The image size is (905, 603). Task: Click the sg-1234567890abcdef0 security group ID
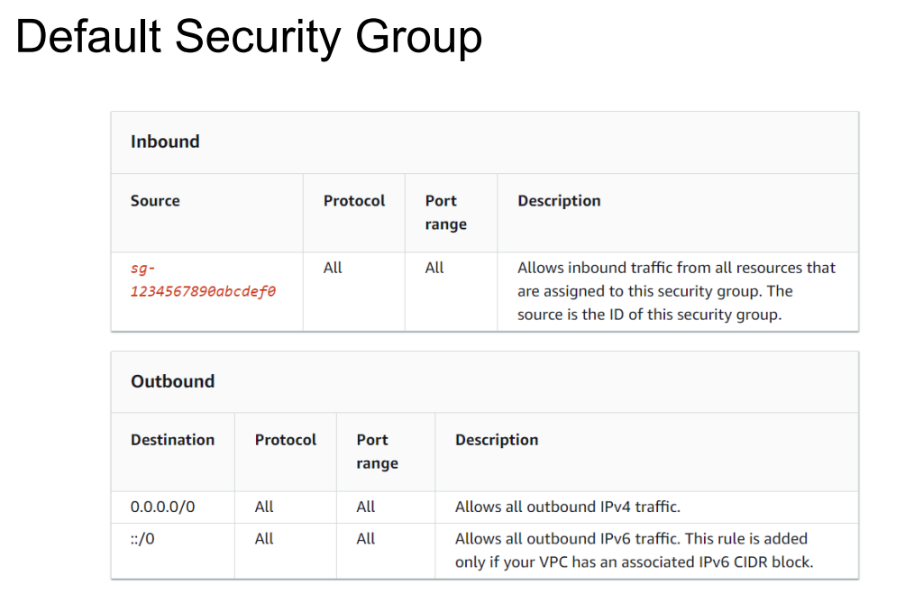tap(203, 280)
